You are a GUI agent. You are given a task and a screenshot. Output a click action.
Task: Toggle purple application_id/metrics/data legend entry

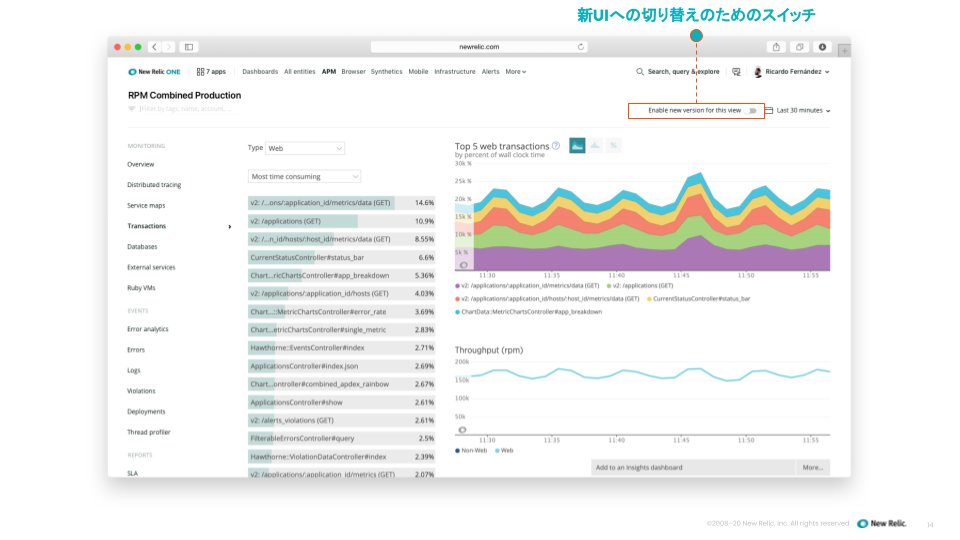527,286
